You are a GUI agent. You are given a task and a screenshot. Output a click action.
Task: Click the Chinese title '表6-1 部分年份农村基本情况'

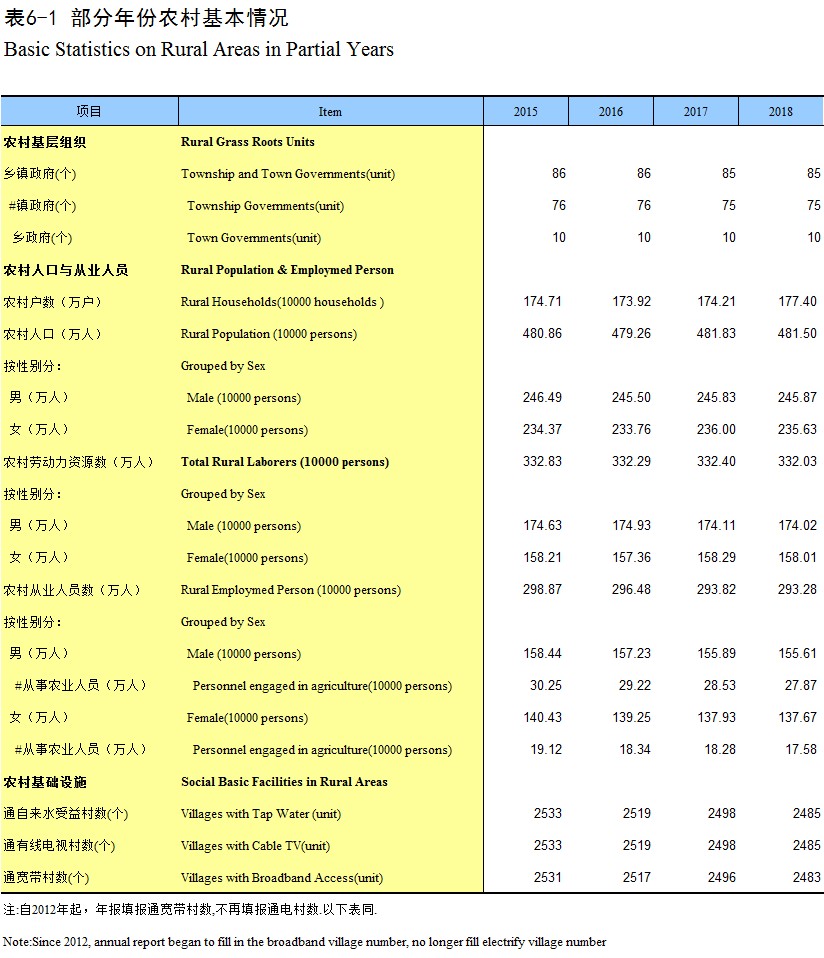pyautogui.click(x=146, y=18)
